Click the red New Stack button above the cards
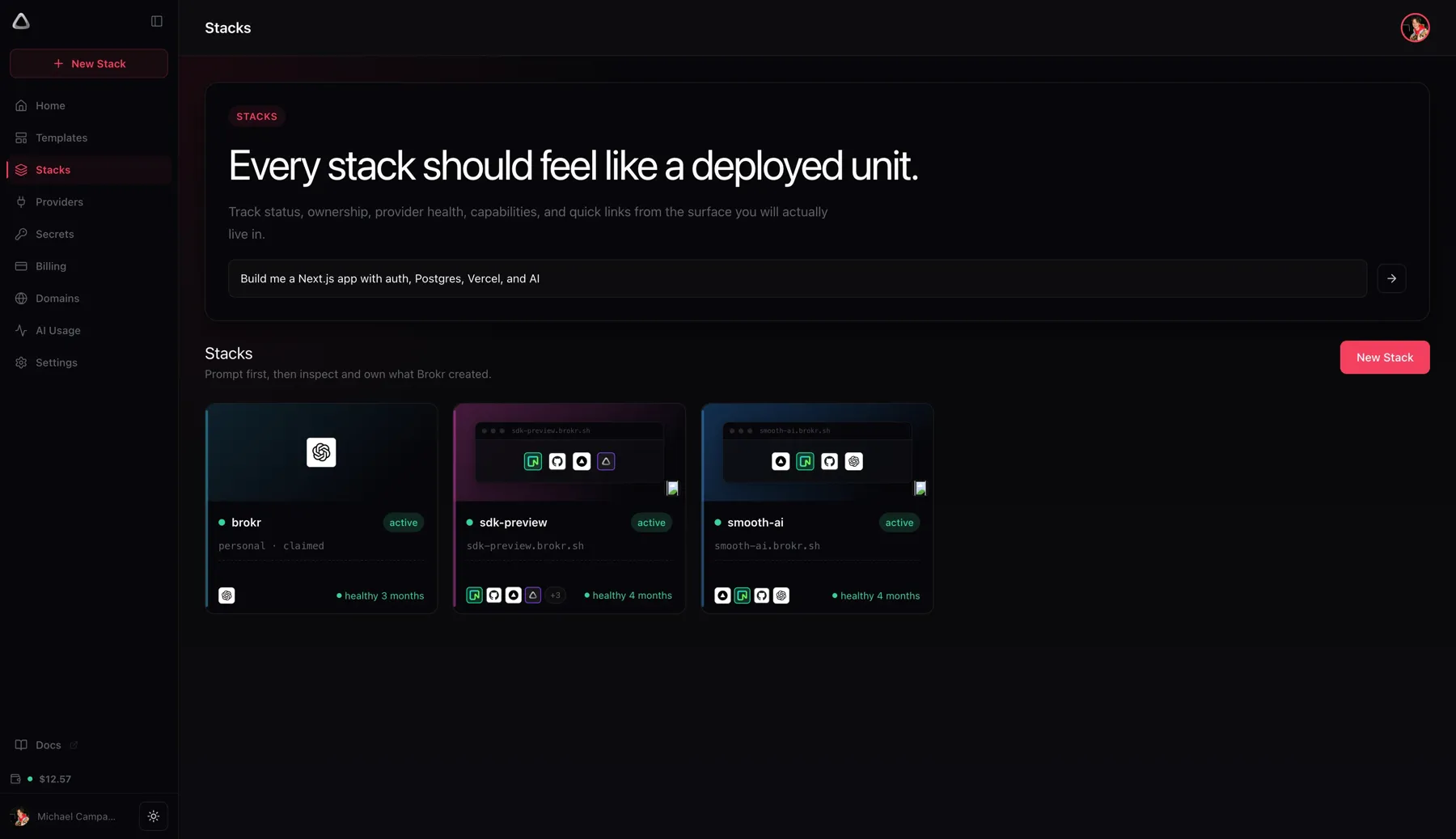The image size is (1456, 839). tap(1384, 358)
